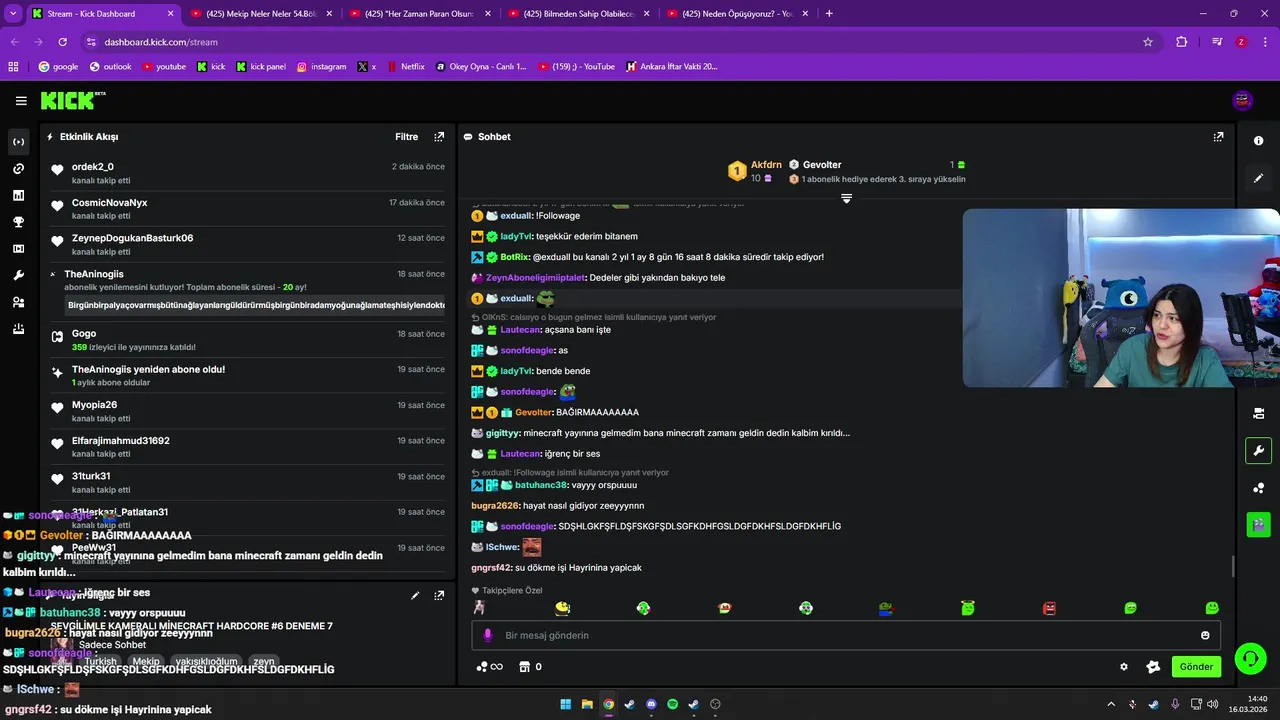
Task: Click CosmicNovaNyx follower entry
Action: pos(248,209)
